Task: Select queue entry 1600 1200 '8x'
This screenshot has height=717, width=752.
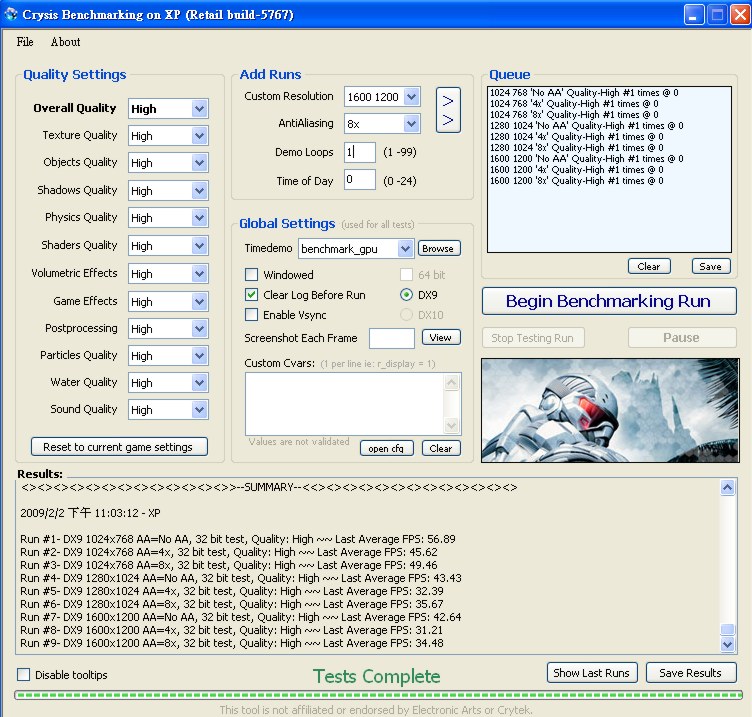Action: coord(576,181)
